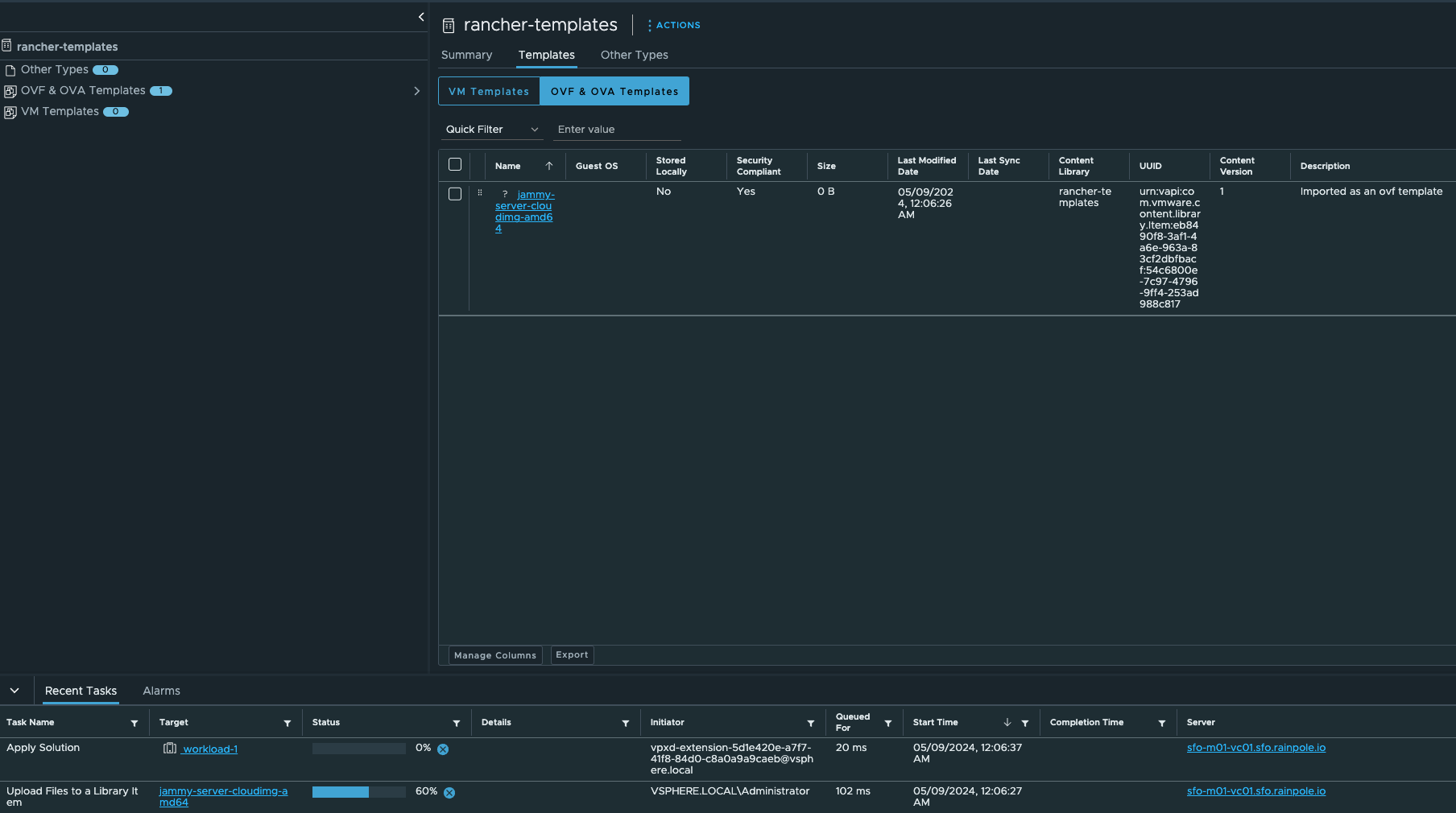This screenshot has width=1456, height=813.
Task: Click the Upload Files 60% progress bar
Action: [359, 792]
